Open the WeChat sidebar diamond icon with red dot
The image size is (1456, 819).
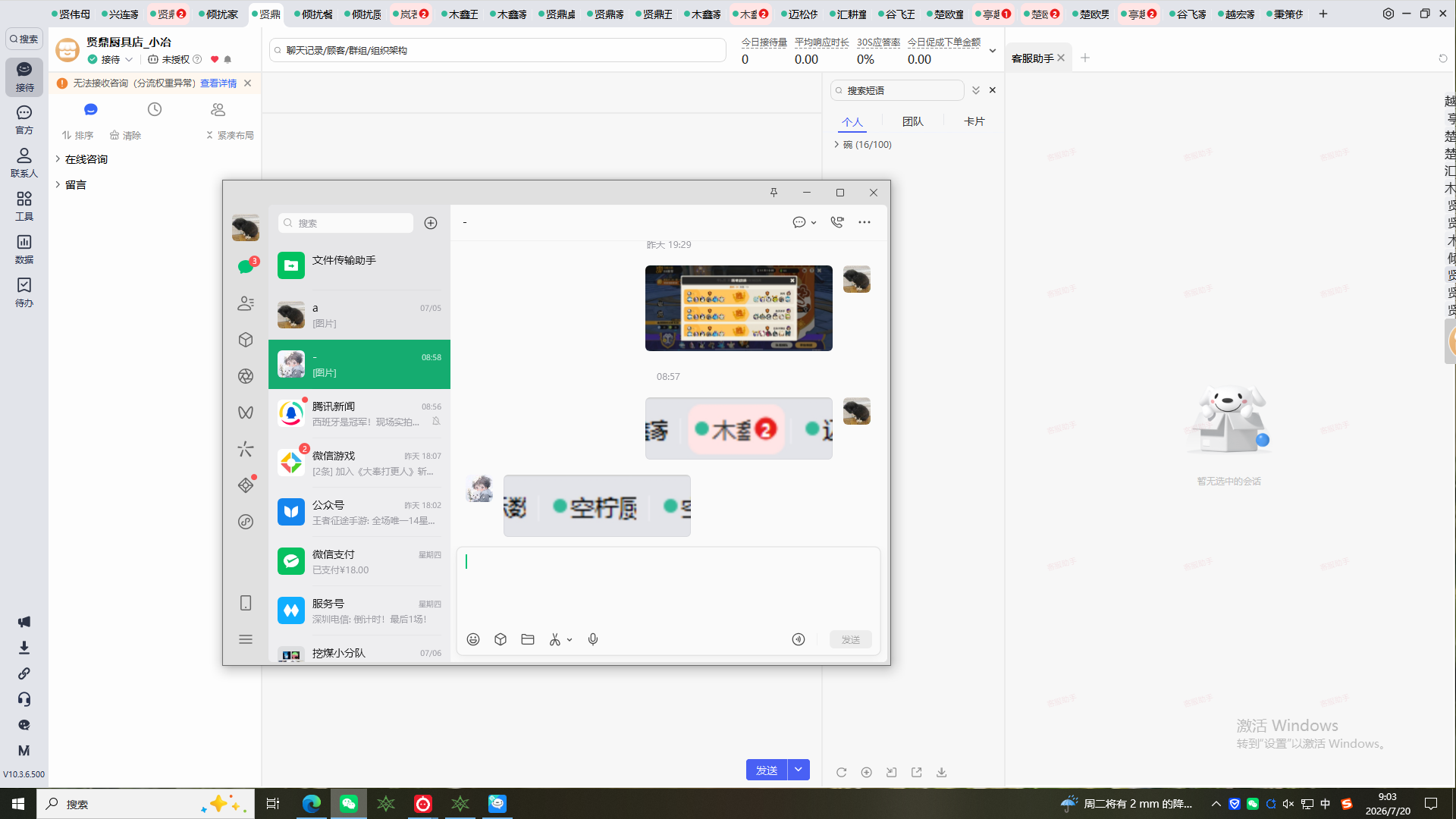[x=246, y=485]
